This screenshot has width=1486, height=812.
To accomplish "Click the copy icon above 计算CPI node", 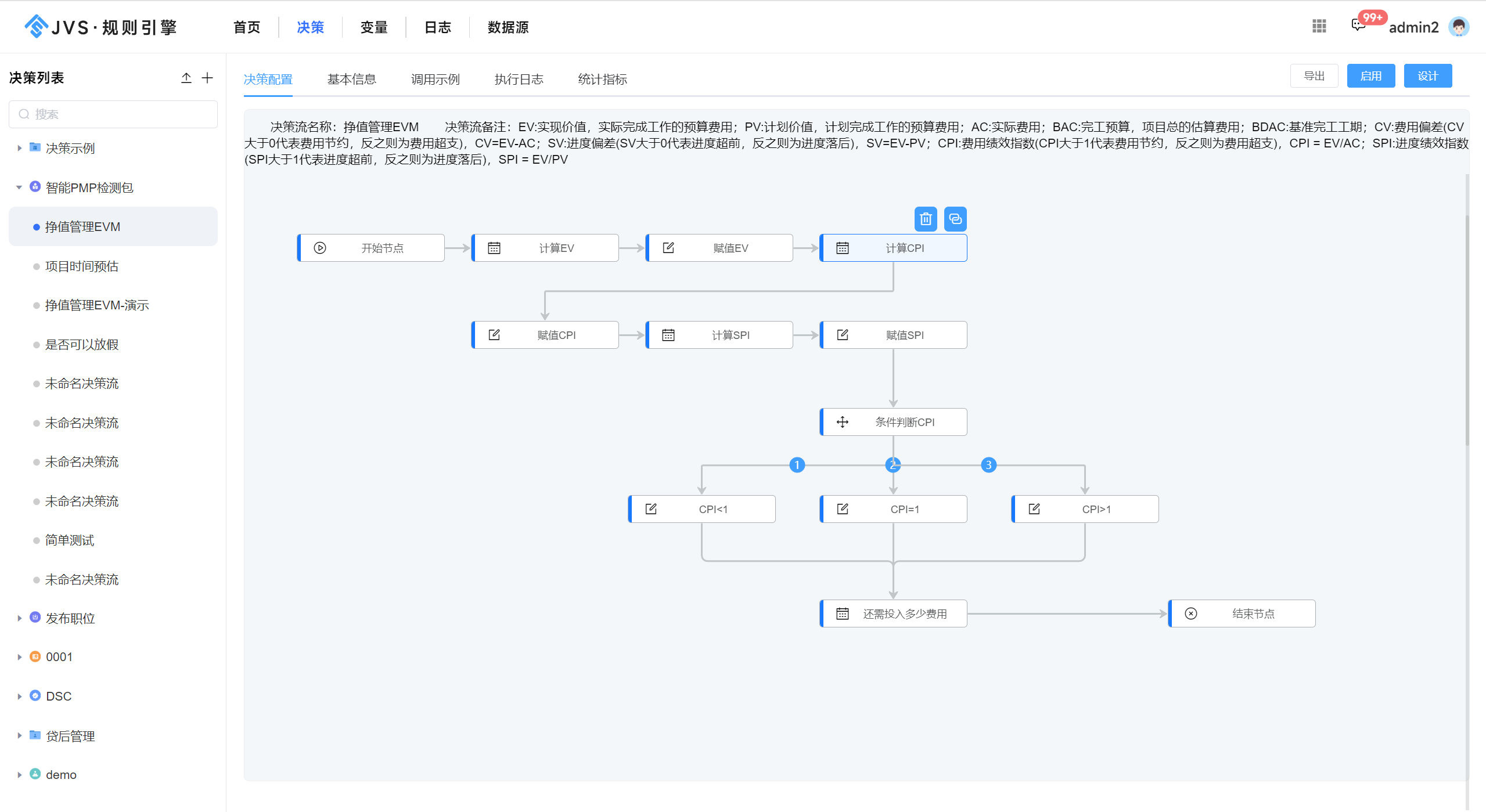I will (x=955, y=219).
